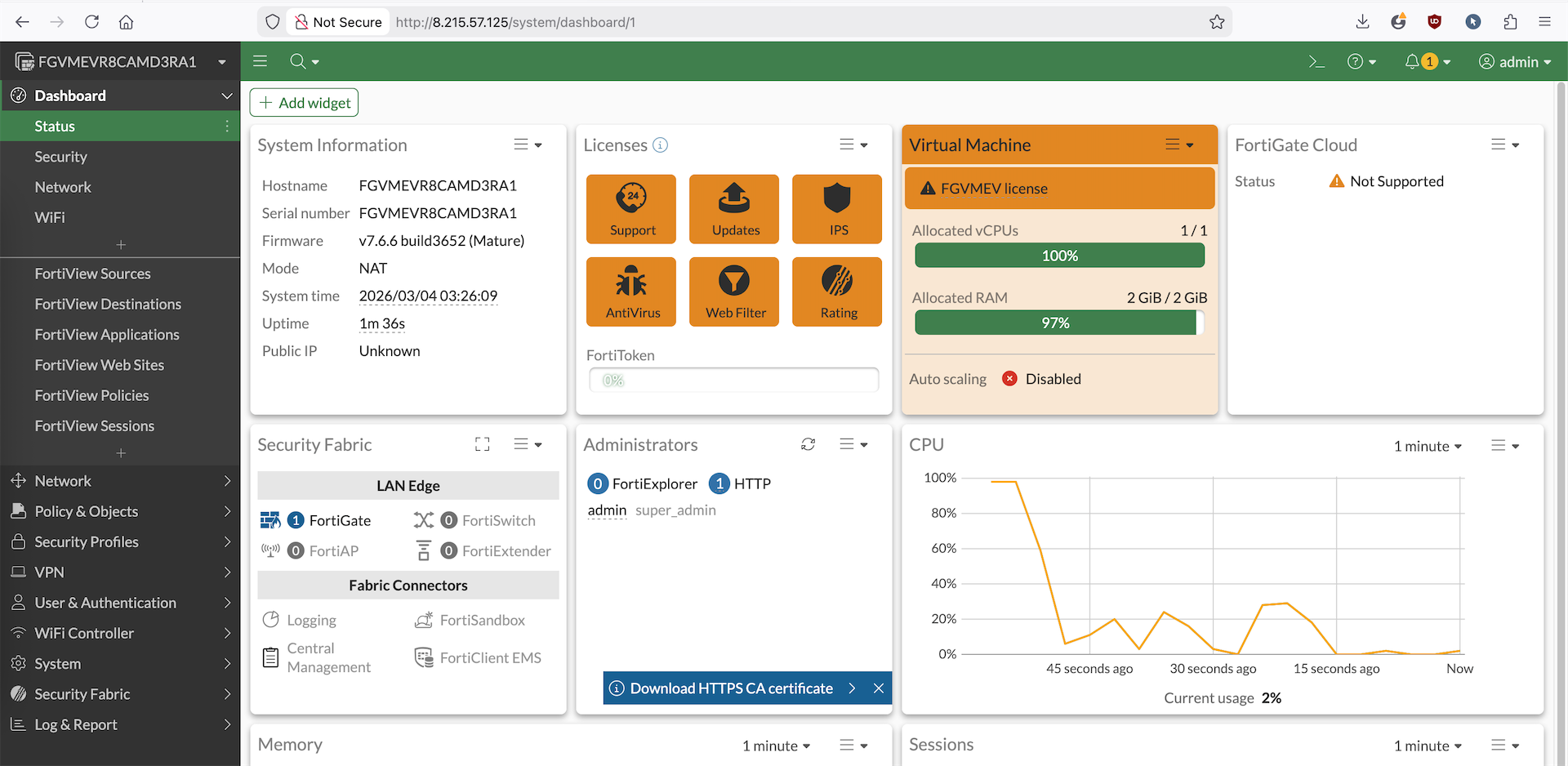Toggle the sidebar hamburger menu
This screenshot has height=766, width=1568.
coord(261,61)
